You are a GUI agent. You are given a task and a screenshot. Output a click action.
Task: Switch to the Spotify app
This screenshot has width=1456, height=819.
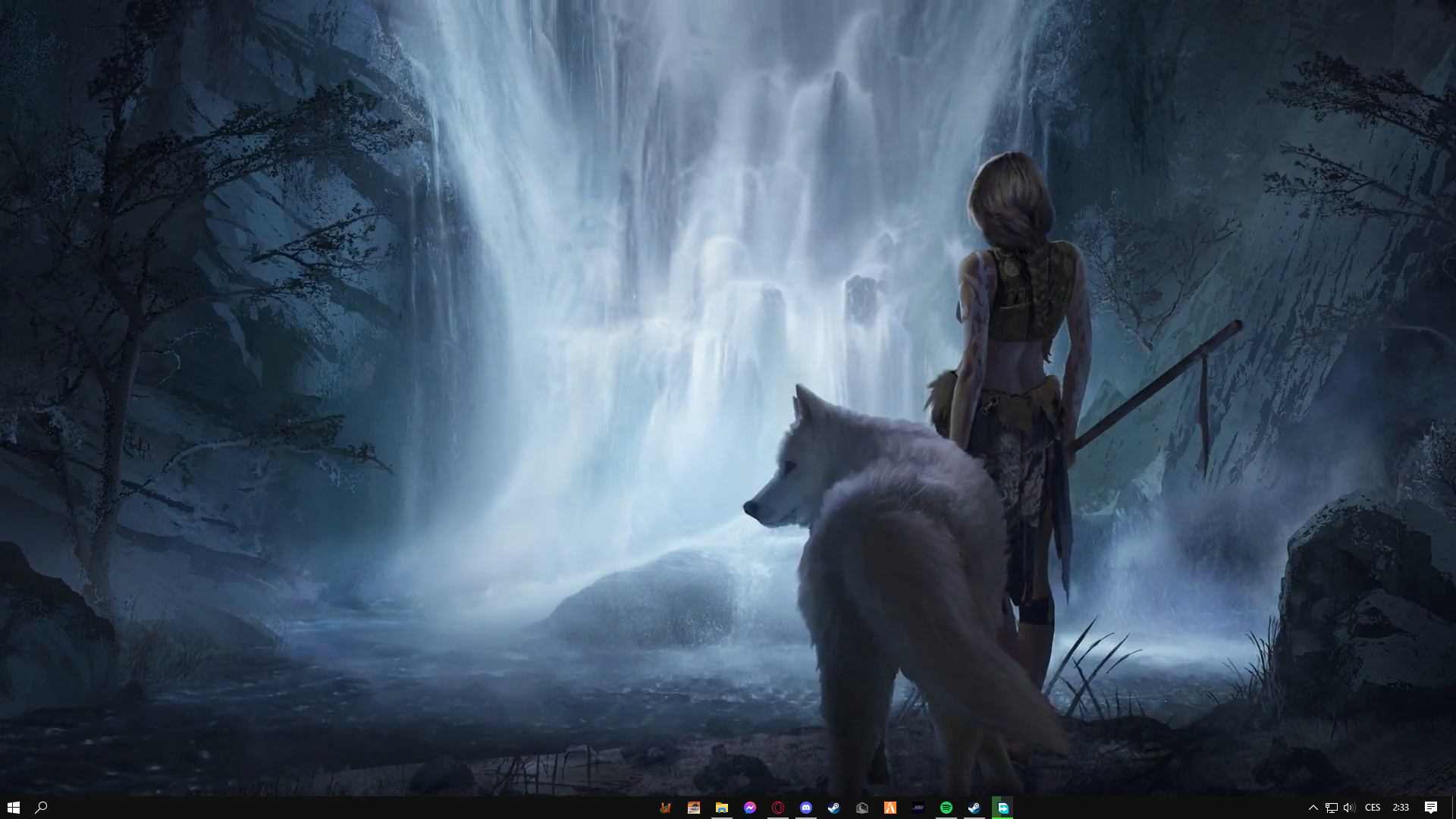tap(946, 808)
